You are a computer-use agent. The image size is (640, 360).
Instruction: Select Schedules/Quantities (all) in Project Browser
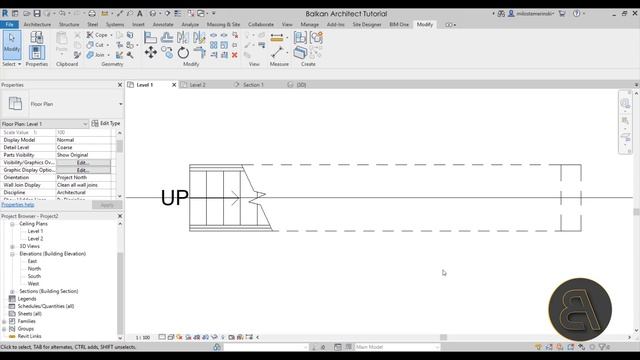click(46, 306)
